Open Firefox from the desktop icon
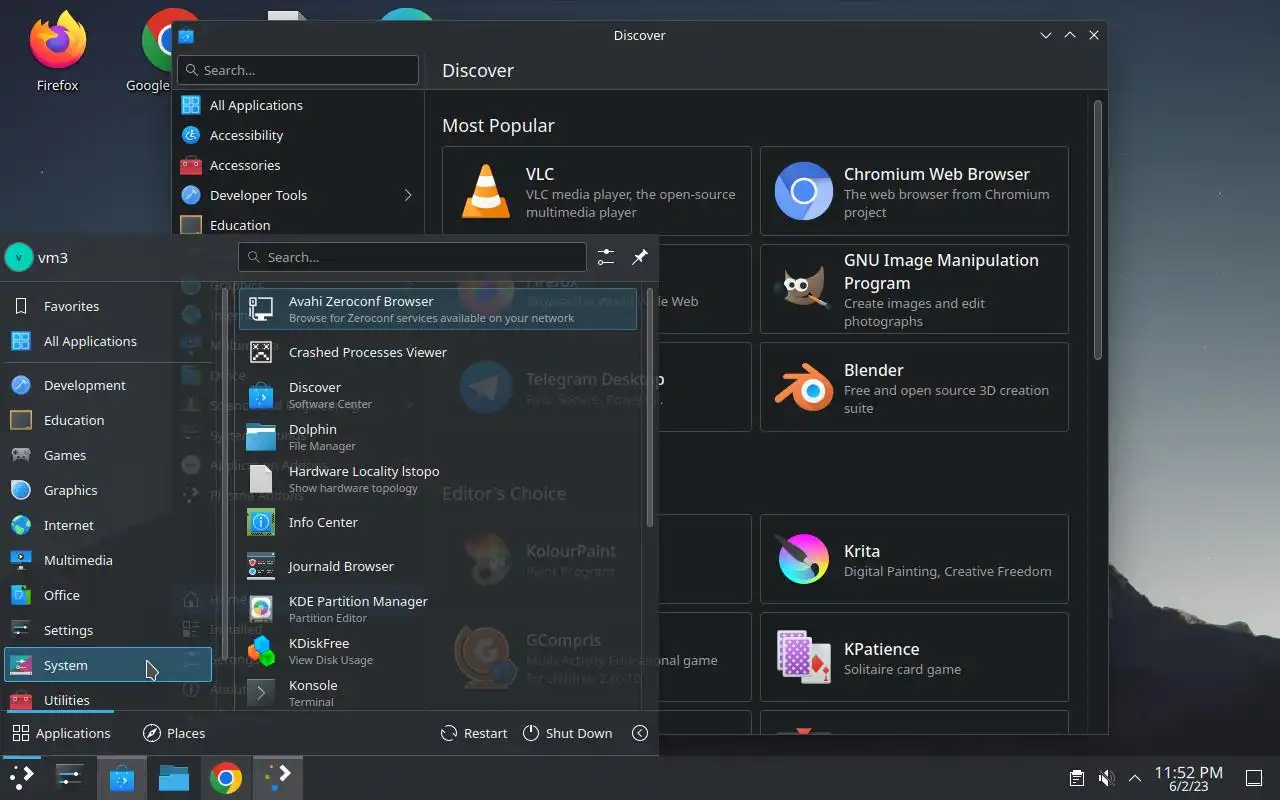The image size is (1280, 800). click(x=58, y=52)
